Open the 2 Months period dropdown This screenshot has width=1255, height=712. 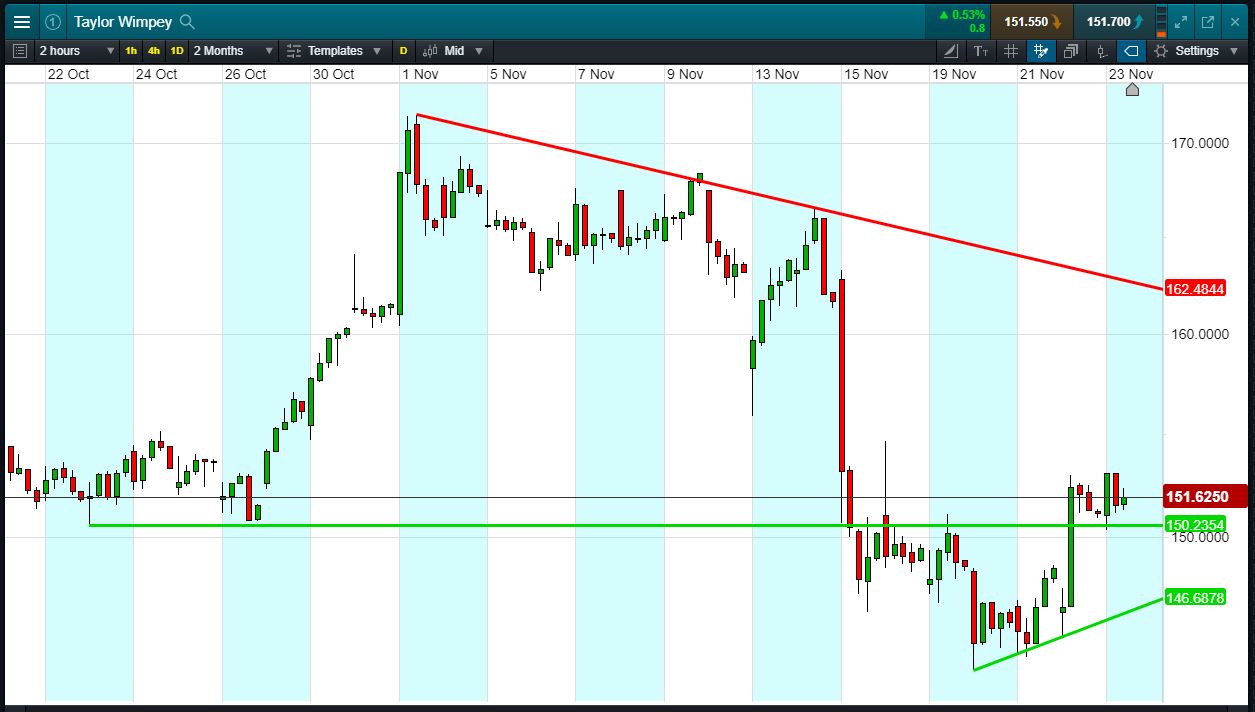(x=233, y=51)
